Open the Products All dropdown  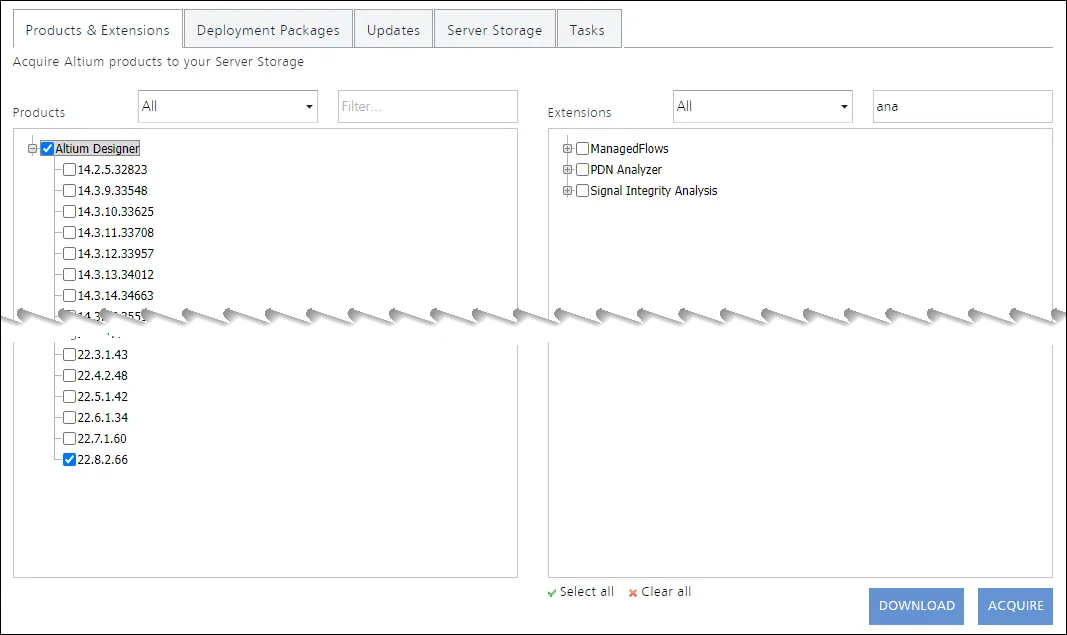tap(227, 106)
